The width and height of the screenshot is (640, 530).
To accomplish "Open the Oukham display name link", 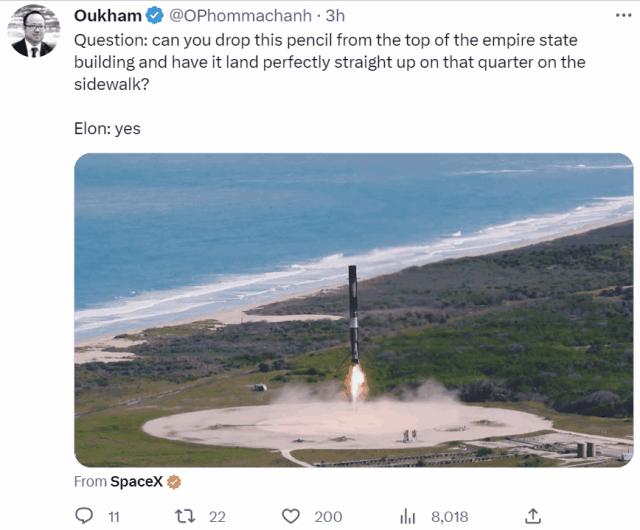I will (x=108, y=16).
